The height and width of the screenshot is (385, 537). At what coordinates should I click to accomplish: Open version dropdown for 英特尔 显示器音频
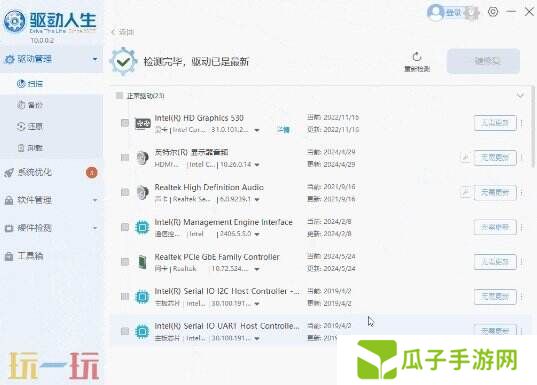click(257, 165)
